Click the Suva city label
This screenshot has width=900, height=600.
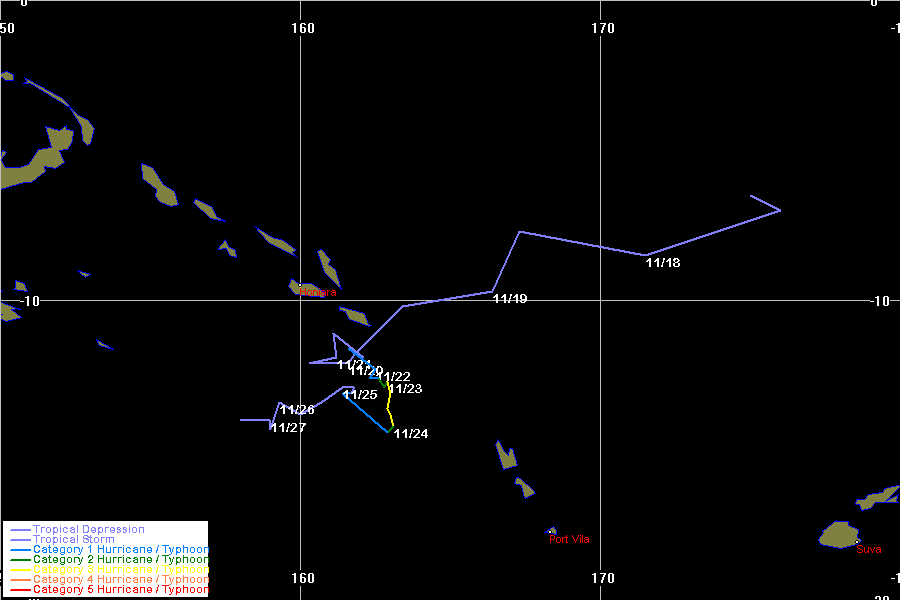869,549
